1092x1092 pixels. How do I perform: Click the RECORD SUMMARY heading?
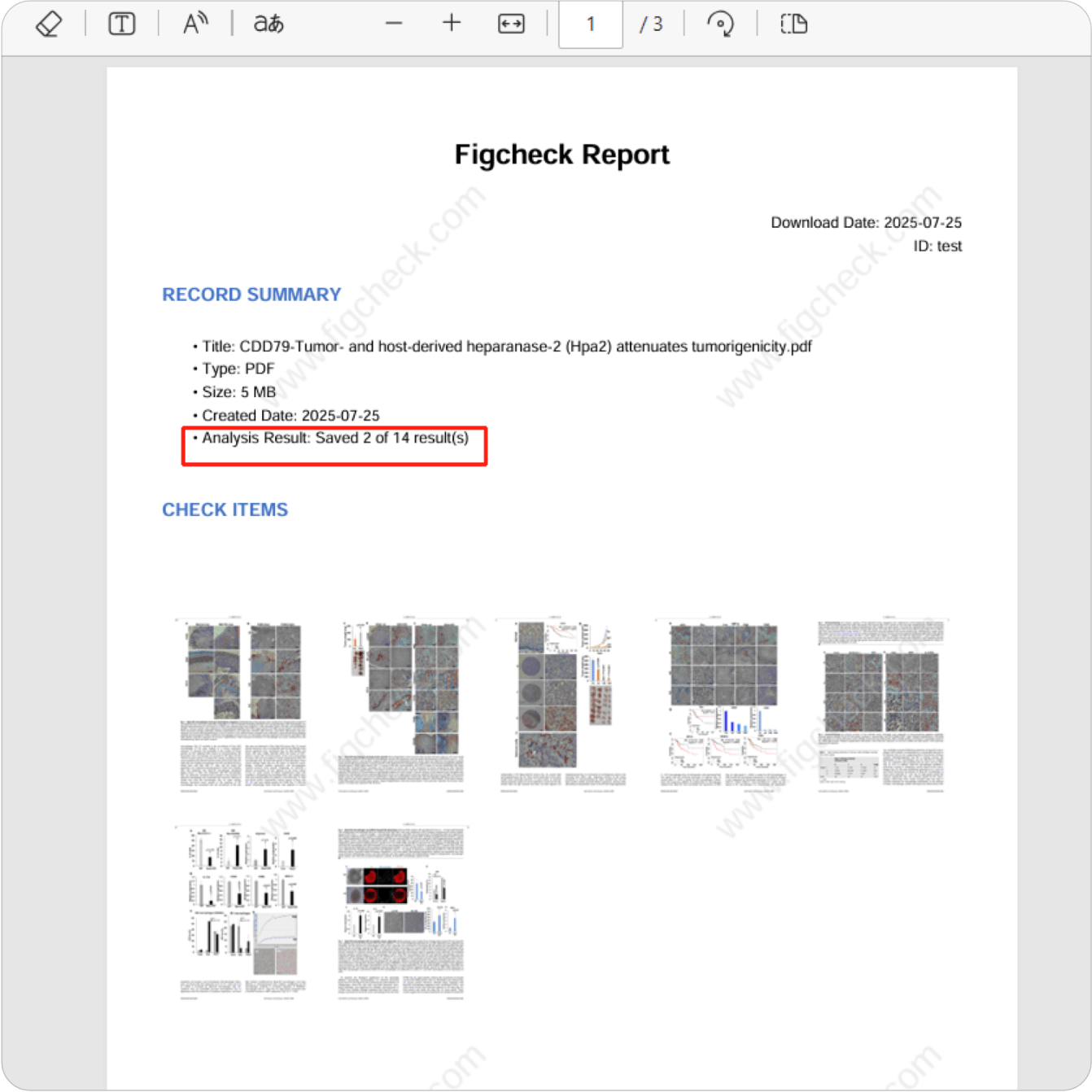point(251,295)
